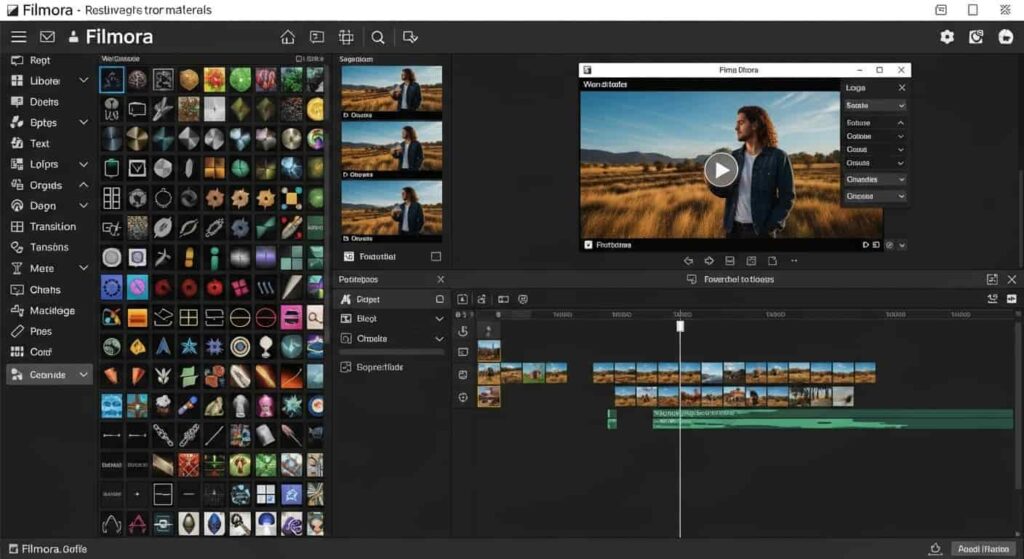Screen dimensions: 1024x559
Task: Expand the timeline panel with the maximize icon
Action: click(992, 280)
